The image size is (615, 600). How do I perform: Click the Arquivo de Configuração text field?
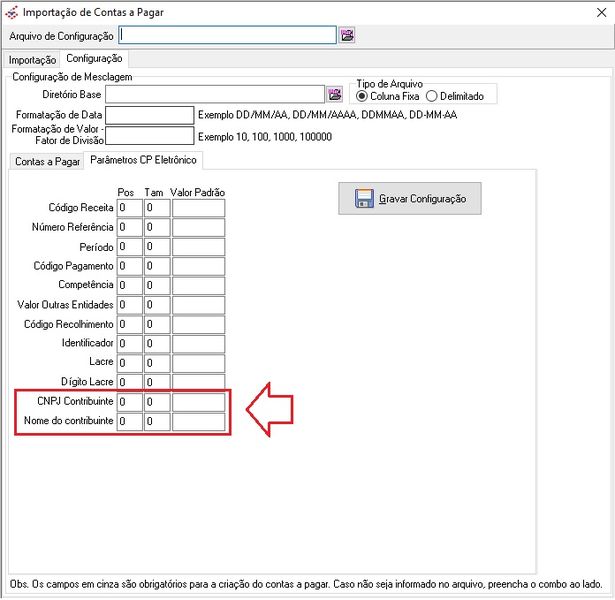[x=227, y=35]
